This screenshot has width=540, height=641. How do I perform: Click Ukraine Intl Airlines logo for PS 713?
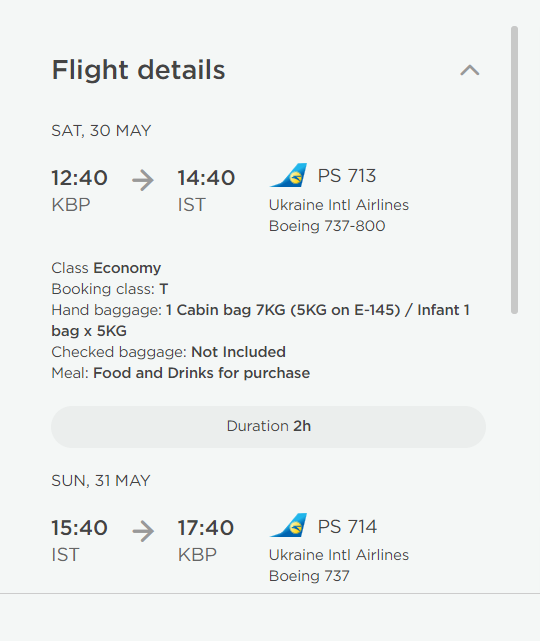tap(289, 175)
